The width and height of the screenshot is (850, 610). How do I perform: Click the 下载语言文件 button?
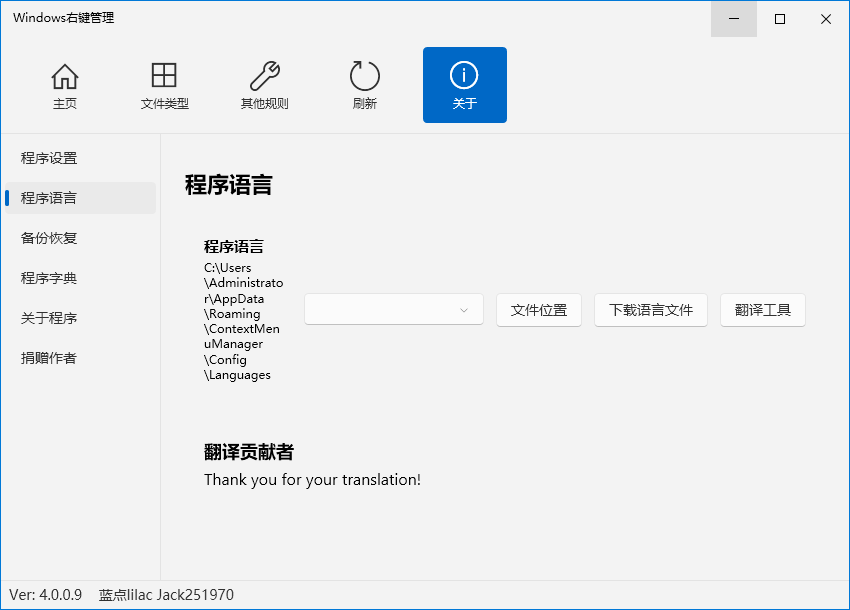[651, 310]
